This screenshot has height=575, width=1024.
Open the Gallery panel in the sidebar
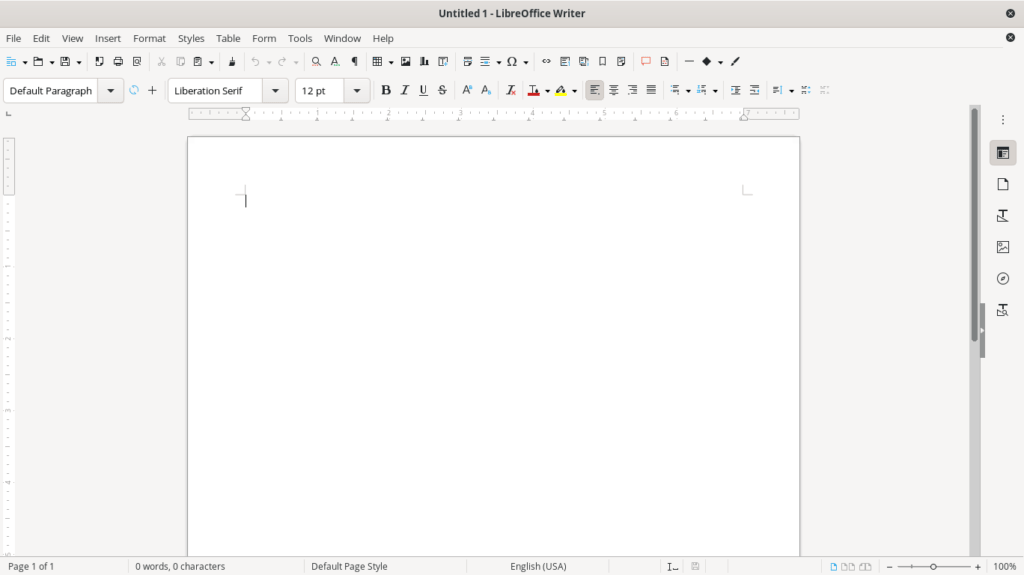coord(1003,247)
